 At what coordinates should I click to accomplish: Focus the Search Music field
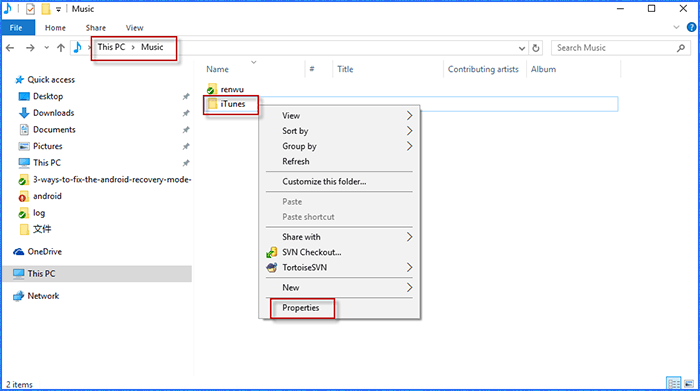pyautogui.click(x=621, y=48)
